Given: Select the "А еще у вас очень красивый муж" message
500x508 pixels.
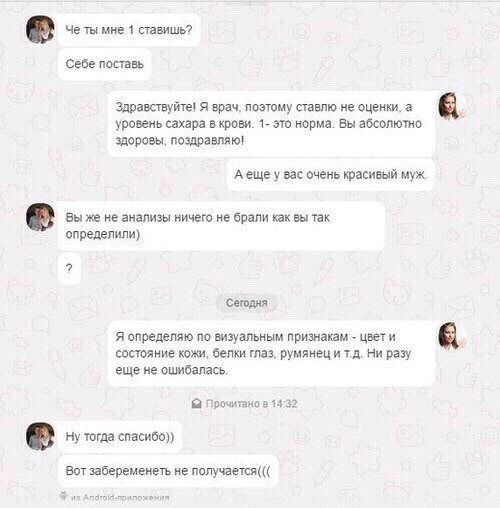Looking at the screenshot, I should click(331, 174).
